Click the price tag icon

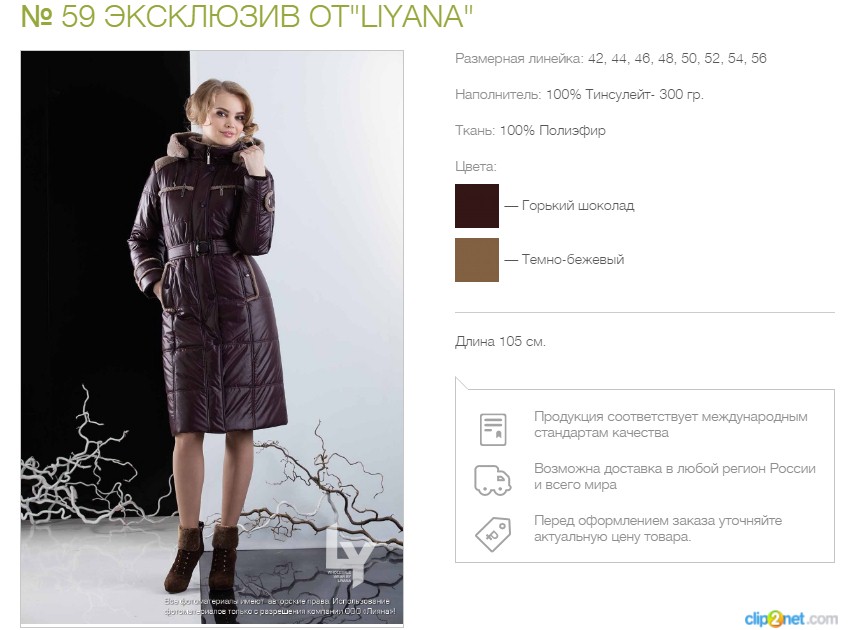493,534
